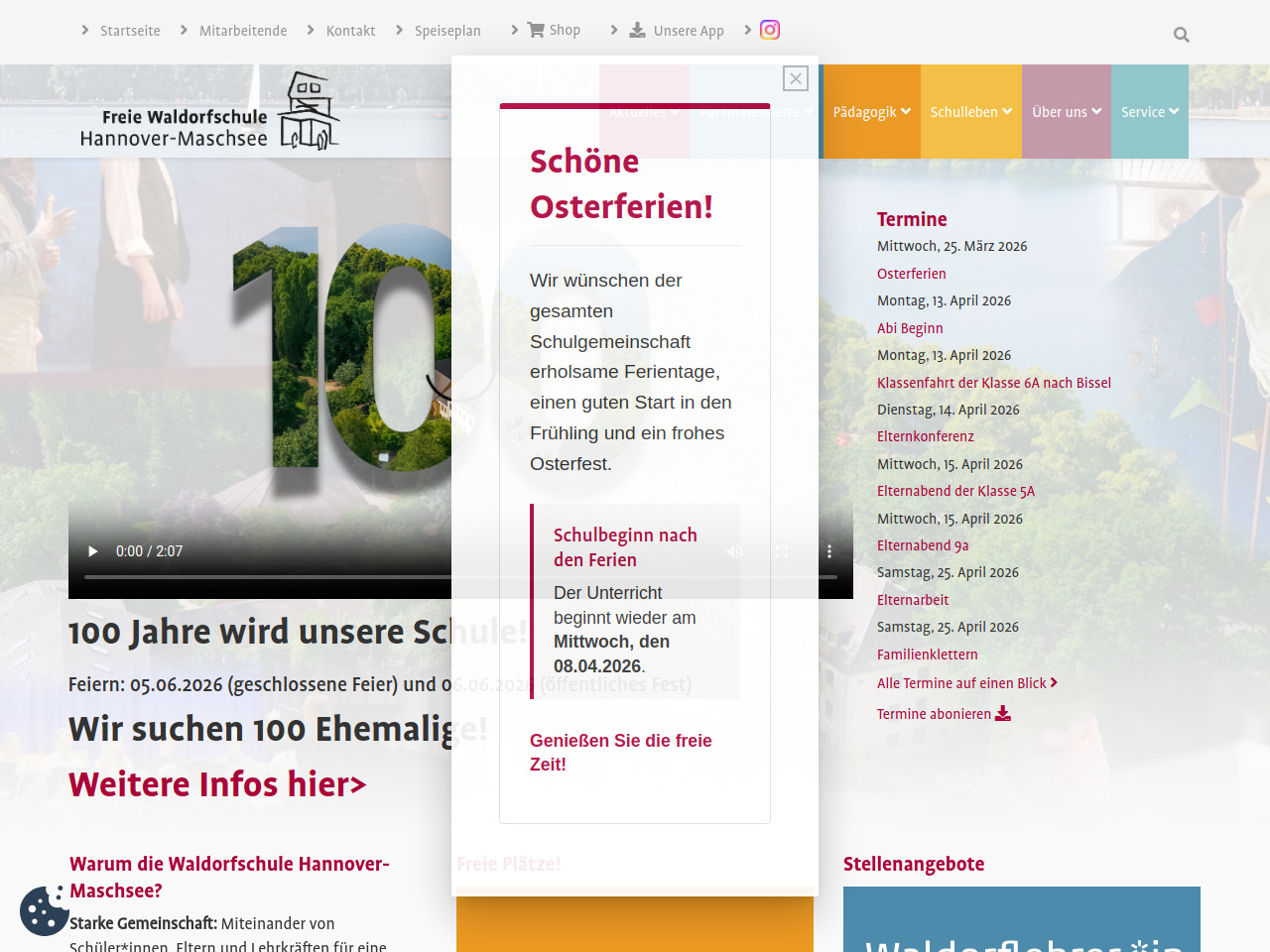The image size is (1270, 952).
Task: Open the cookie settings icon
Action: click(43, 910)
